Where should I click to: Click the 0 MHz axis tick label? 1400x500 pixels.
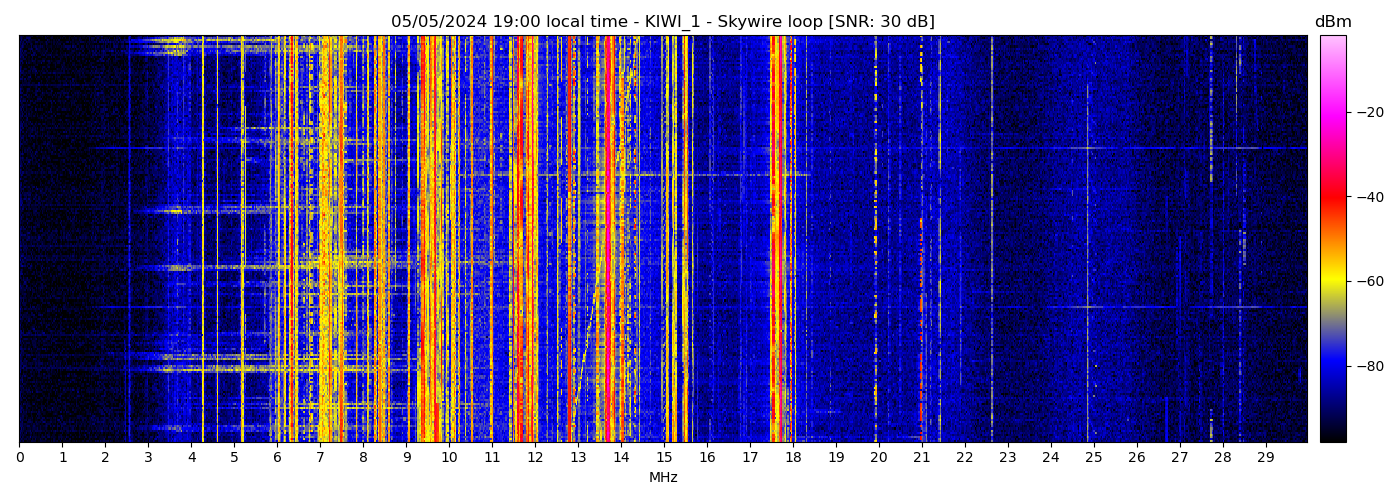click(x=19, y=457)
